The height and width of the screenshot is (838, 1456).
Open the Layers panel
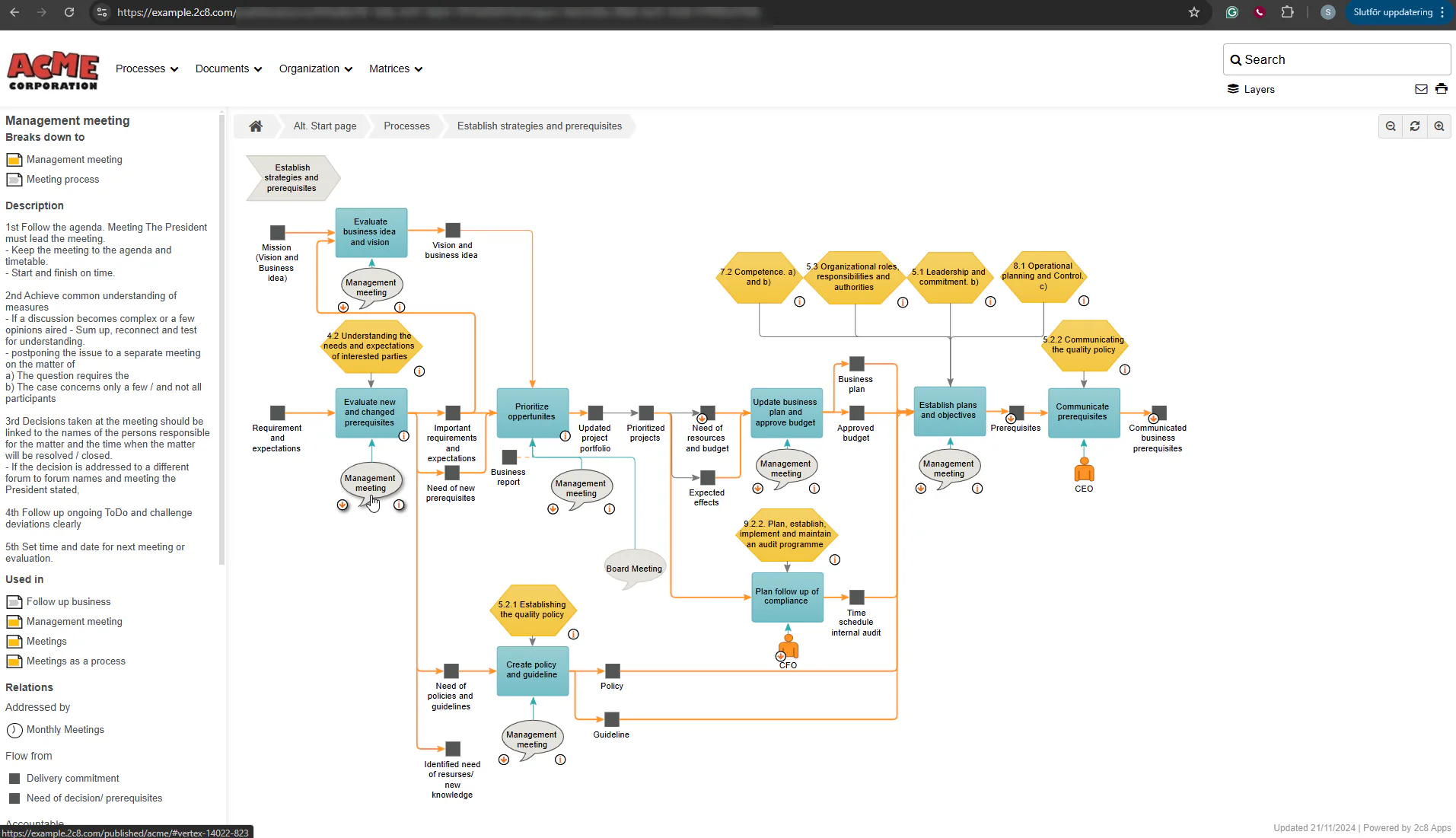[x=1251, y=89]
